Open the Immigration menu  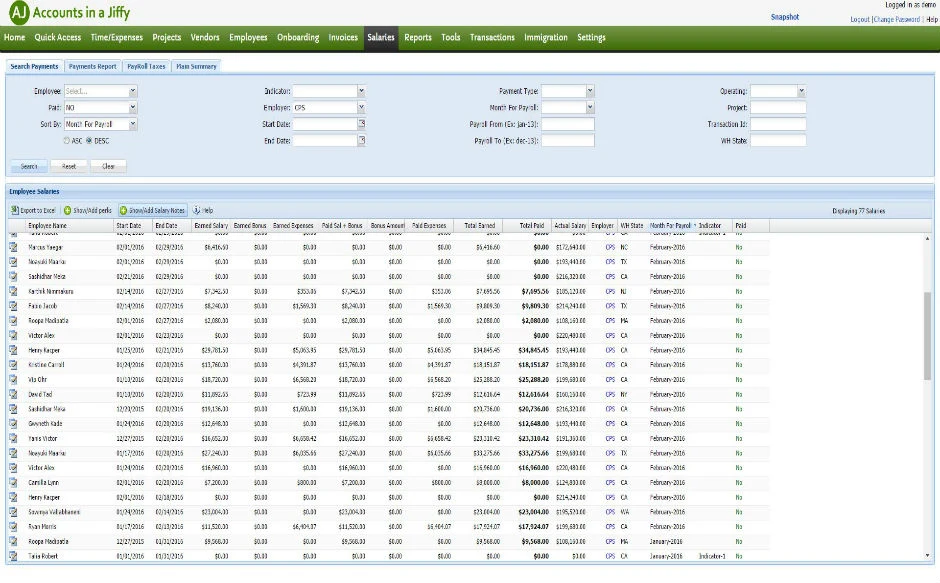(x=546, y=37)
